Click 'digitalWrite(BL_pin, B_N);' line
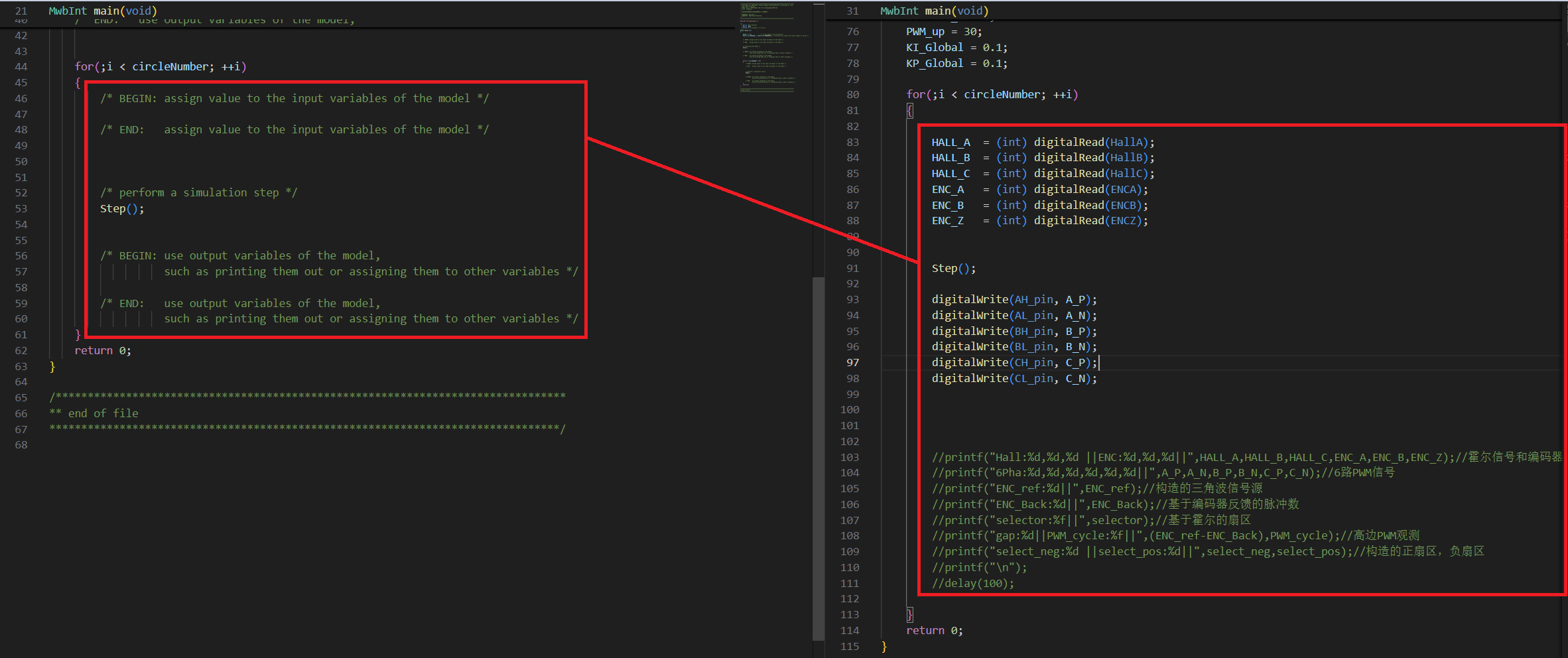Image resolution: width=1568 pixels, height=658 pixels. click(x=1014, y=346)
